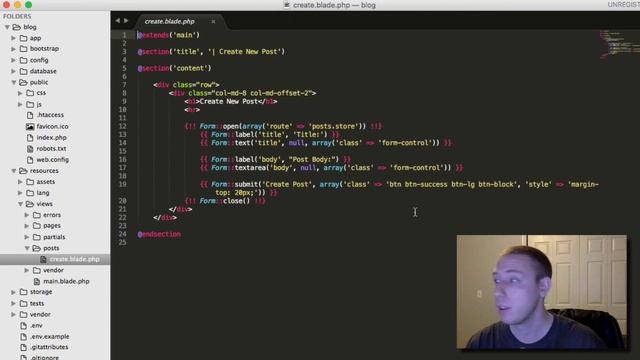Select the vendor folder inside views
The image size is (640, 360).
point(53,270)
